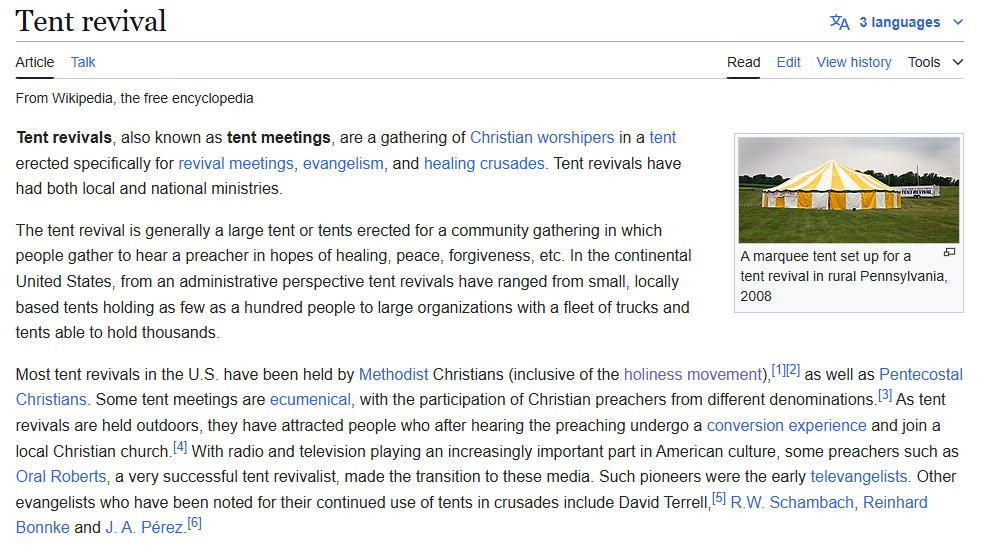
Task: Open the Edit tab
Action: point(788,62)
